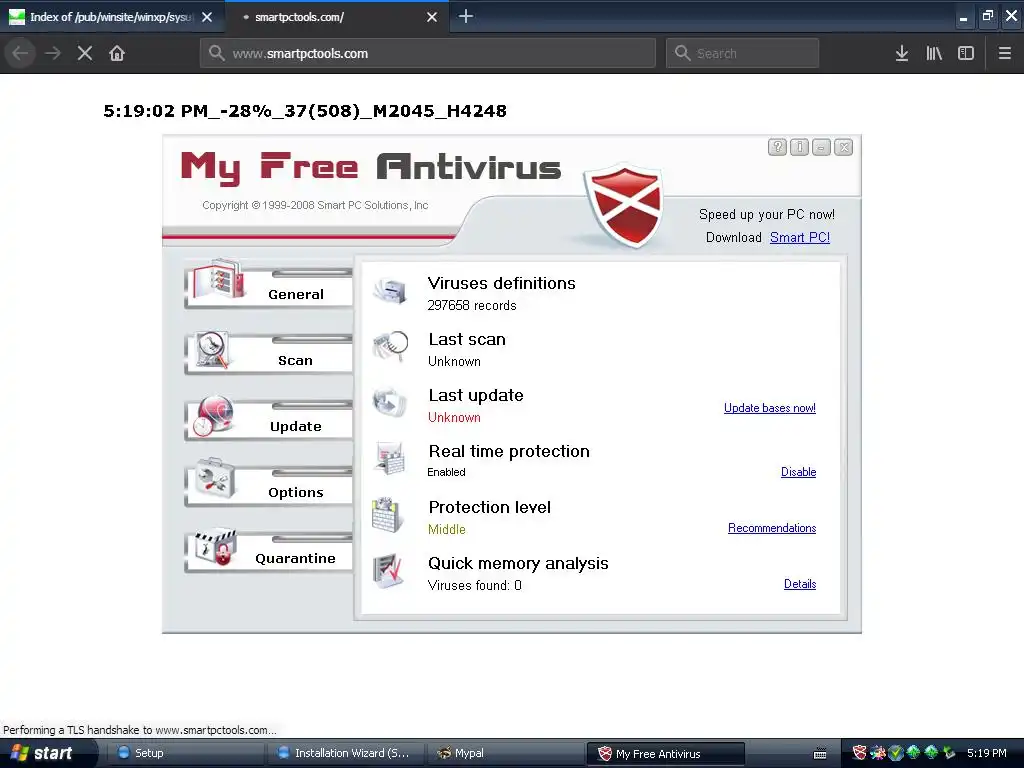Open the Quarantine locked box icon
Image resolution: width=1024 pixels, height=768 pixels.
(x=217, y=547)
